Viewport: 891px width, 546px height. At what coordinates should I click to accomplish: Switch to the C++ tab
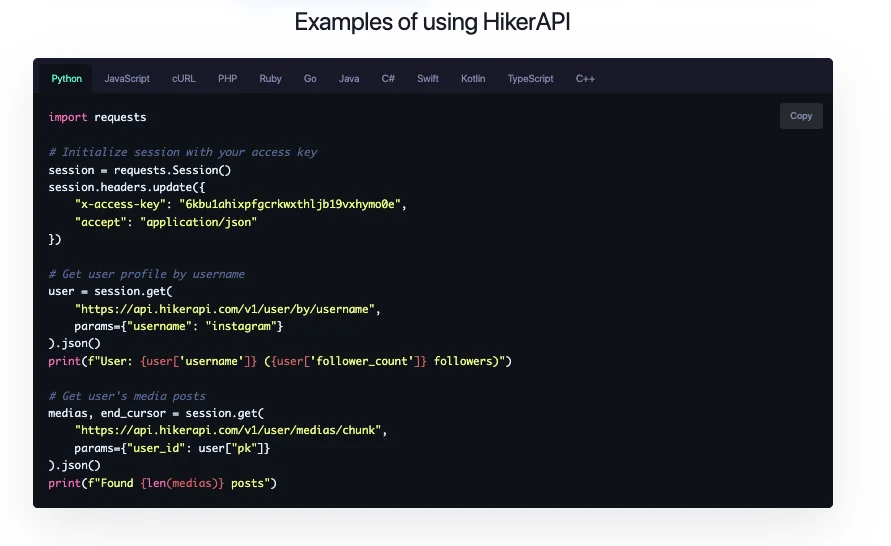coord(585,78)
